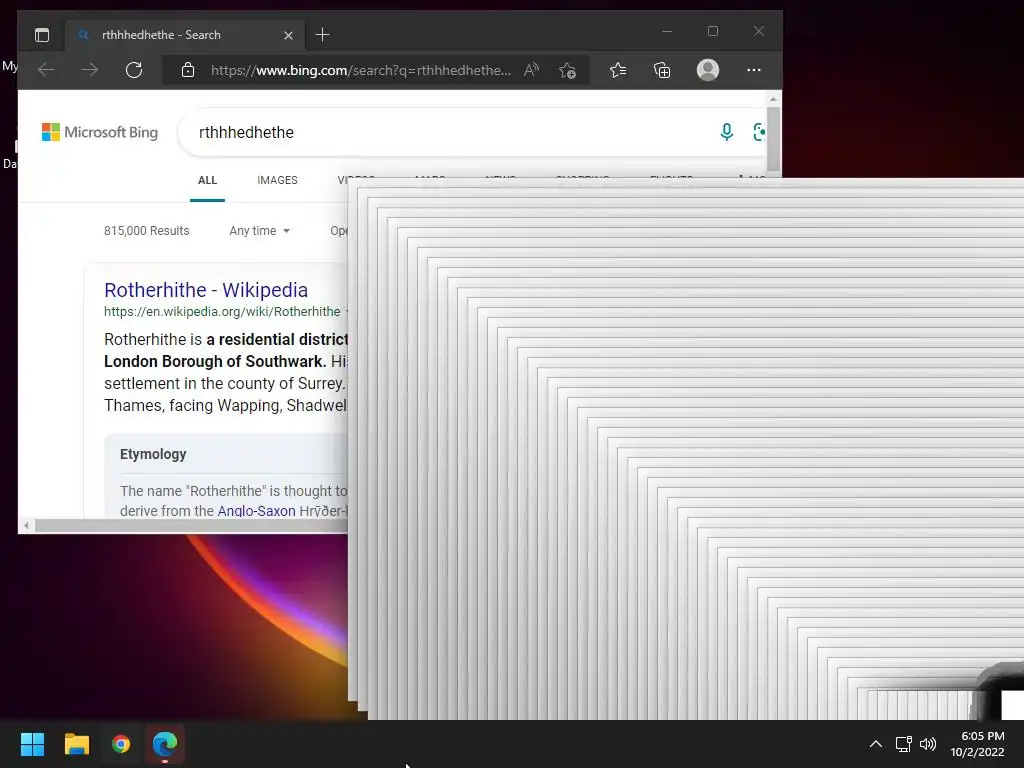Screen dimensions: 1024x768
Task: Click the en.wikipedia.org/wiki/Rotherhithe URL
Action: [222, 312]
